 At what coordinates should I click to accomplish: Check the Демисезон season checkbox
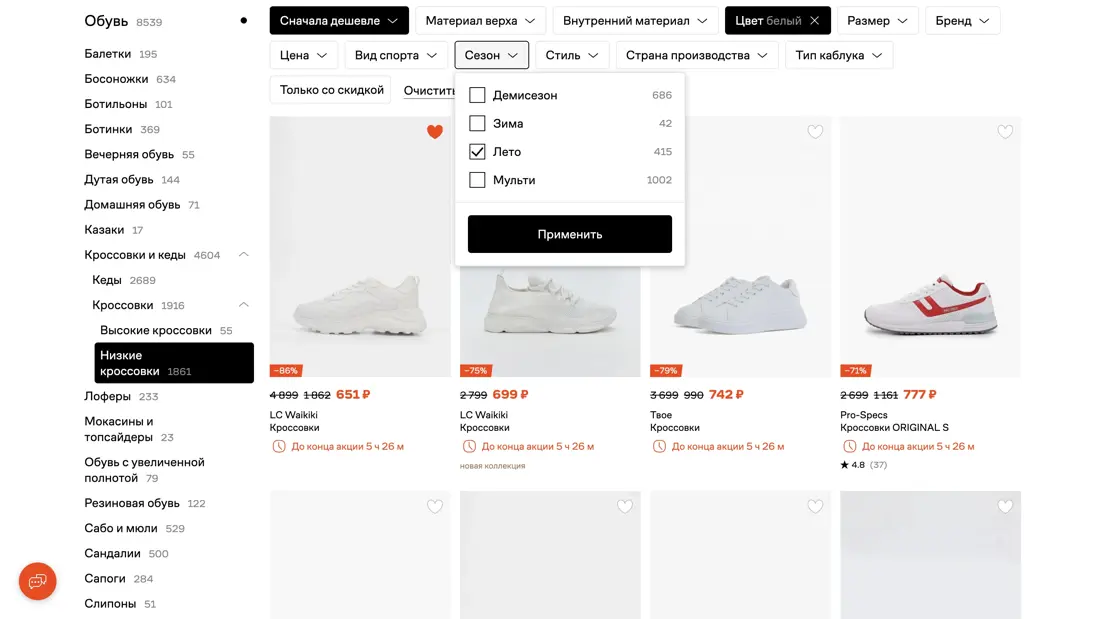(477, 95)
